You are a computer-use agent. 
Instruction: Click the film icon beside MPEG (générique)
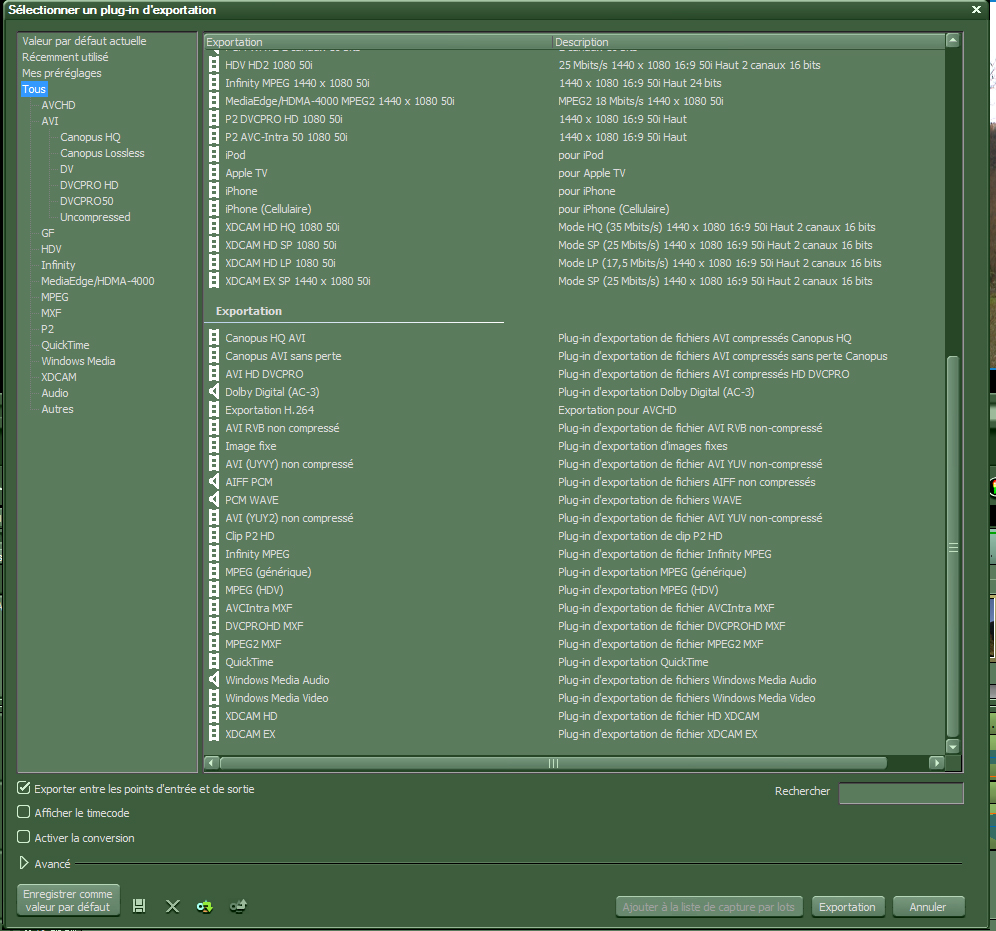(x=214, y=572)
